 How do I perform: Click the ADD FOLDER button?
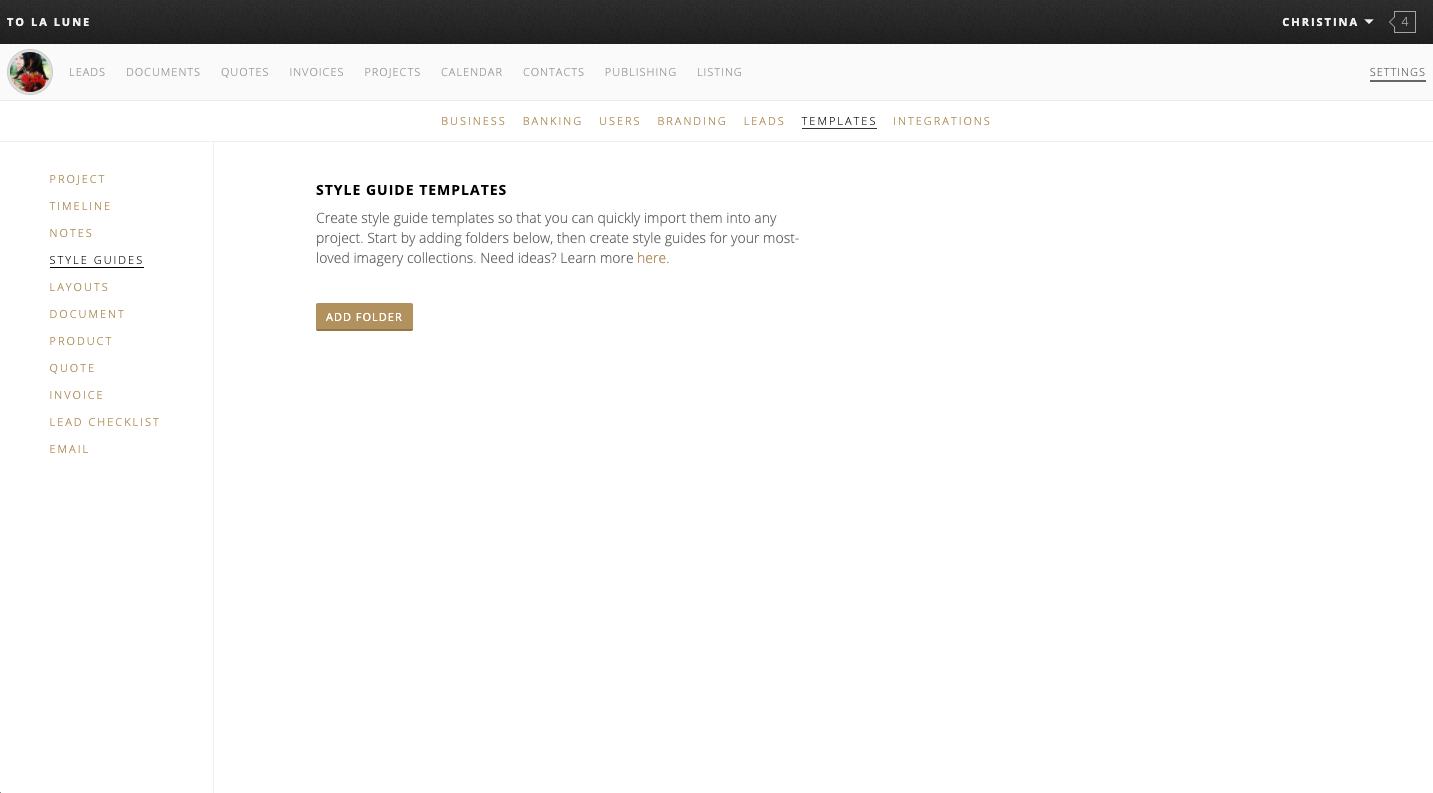point(364,316)
